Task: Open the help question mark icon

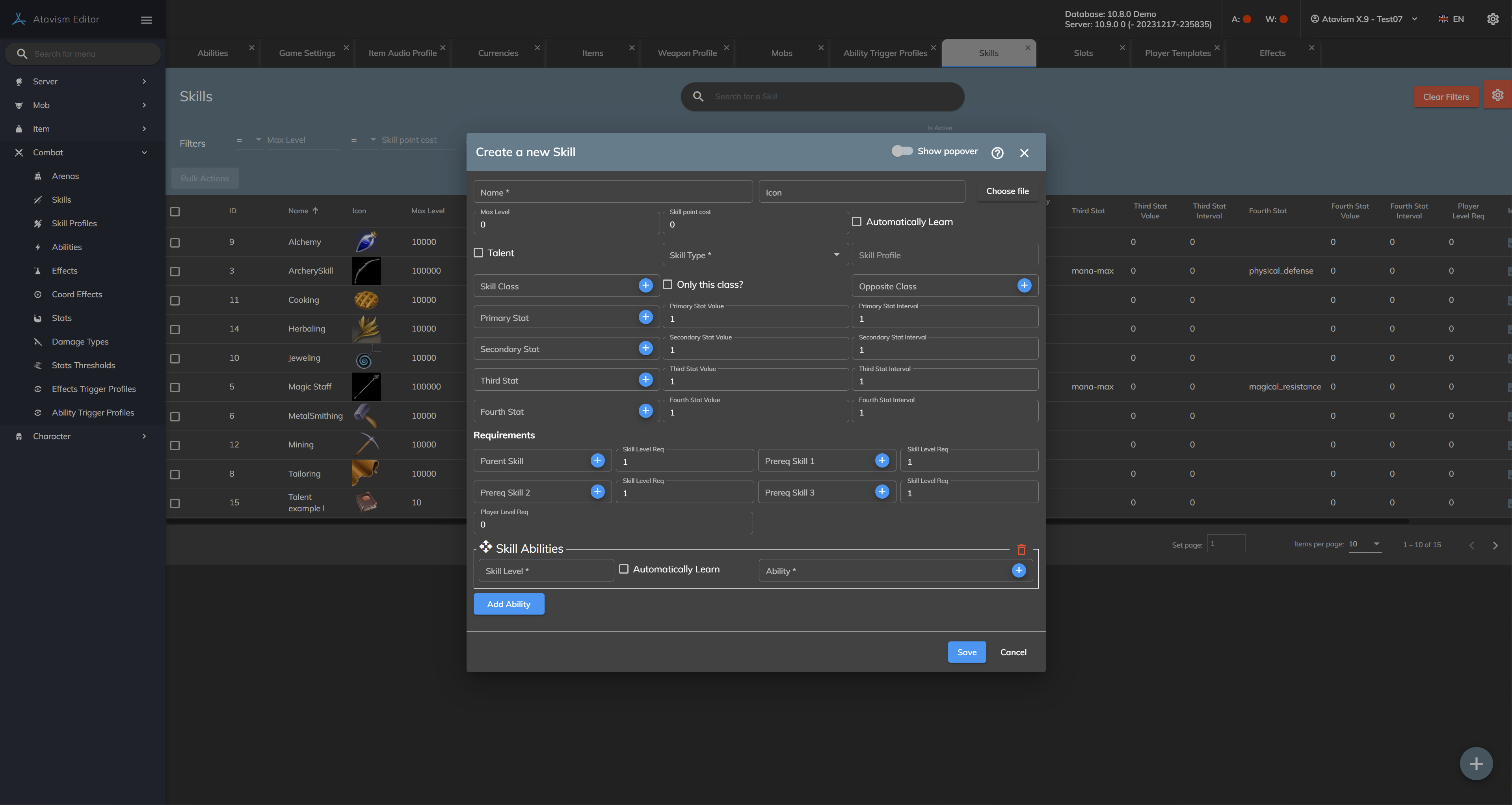Action: point(997,153)
